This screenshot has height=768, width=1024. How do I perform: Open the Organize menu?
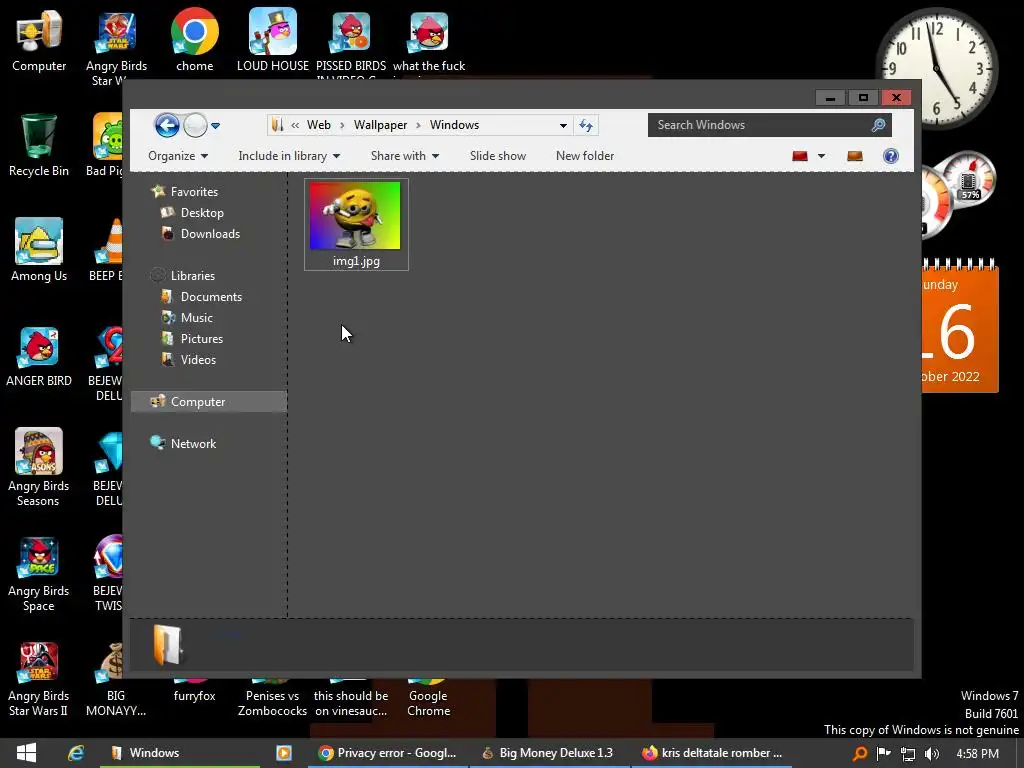(x=178, y=155)
